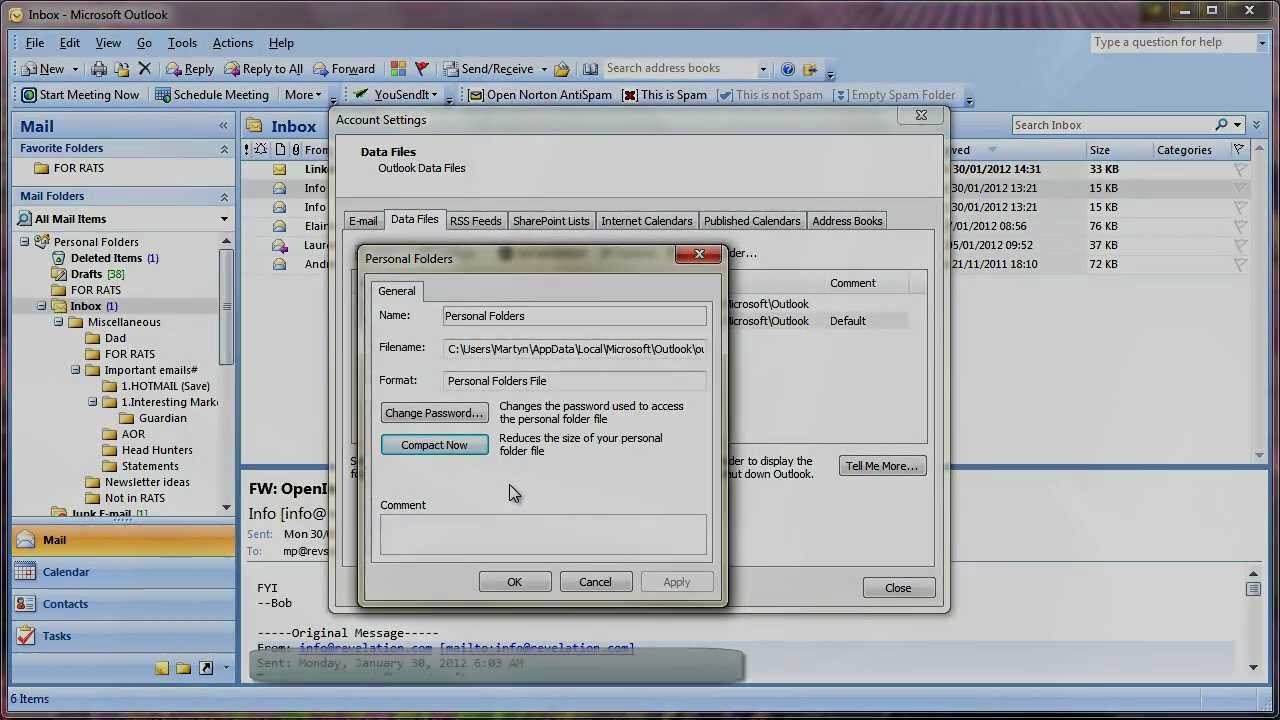The width and height of the screenshot is (1280, 720).
Task: Click the Follow Up flag icon
Action: pos(421,69)
